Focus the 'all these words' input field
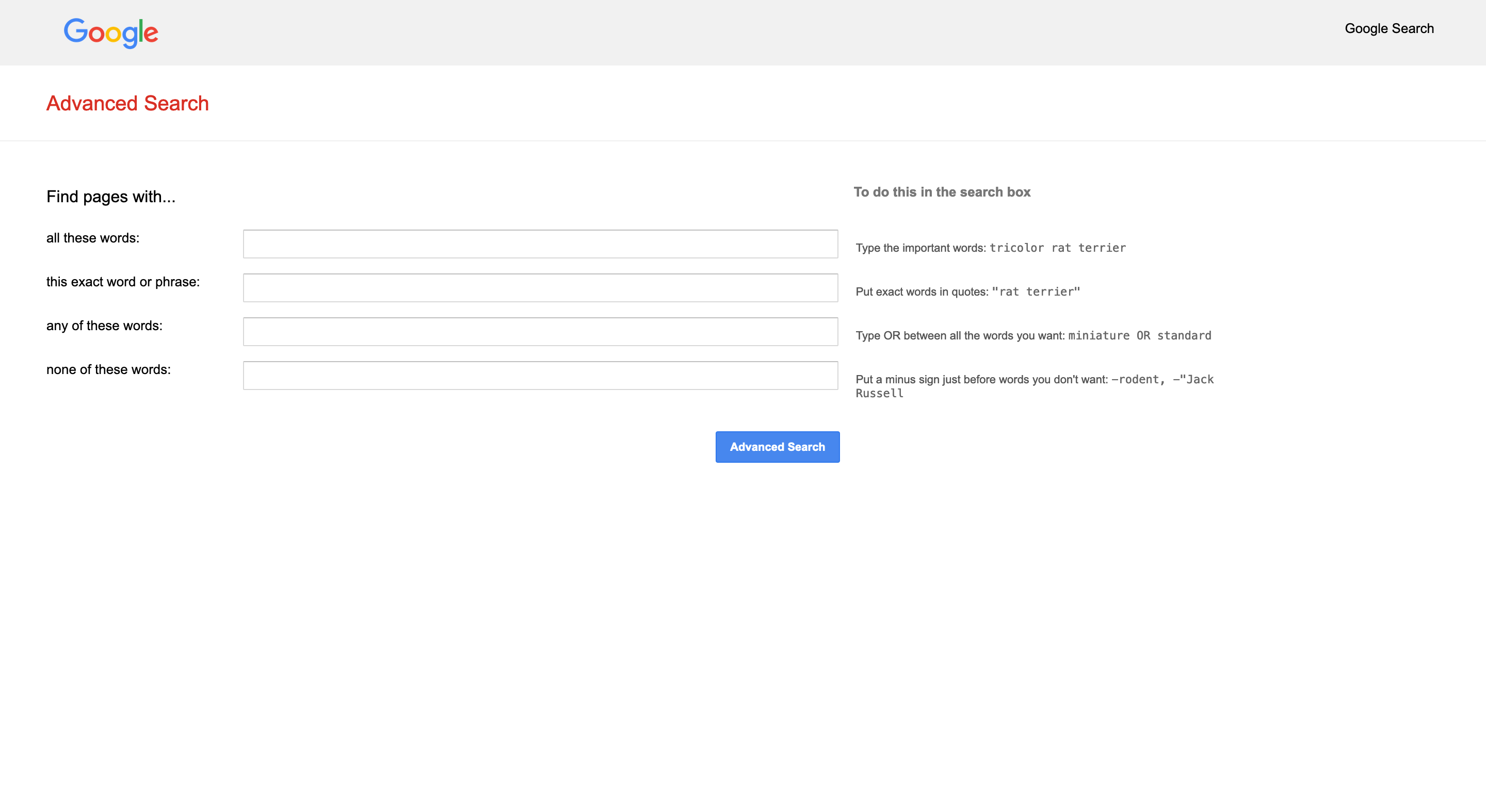Screen dimensions: 1486x812 [x=540, y=244]
